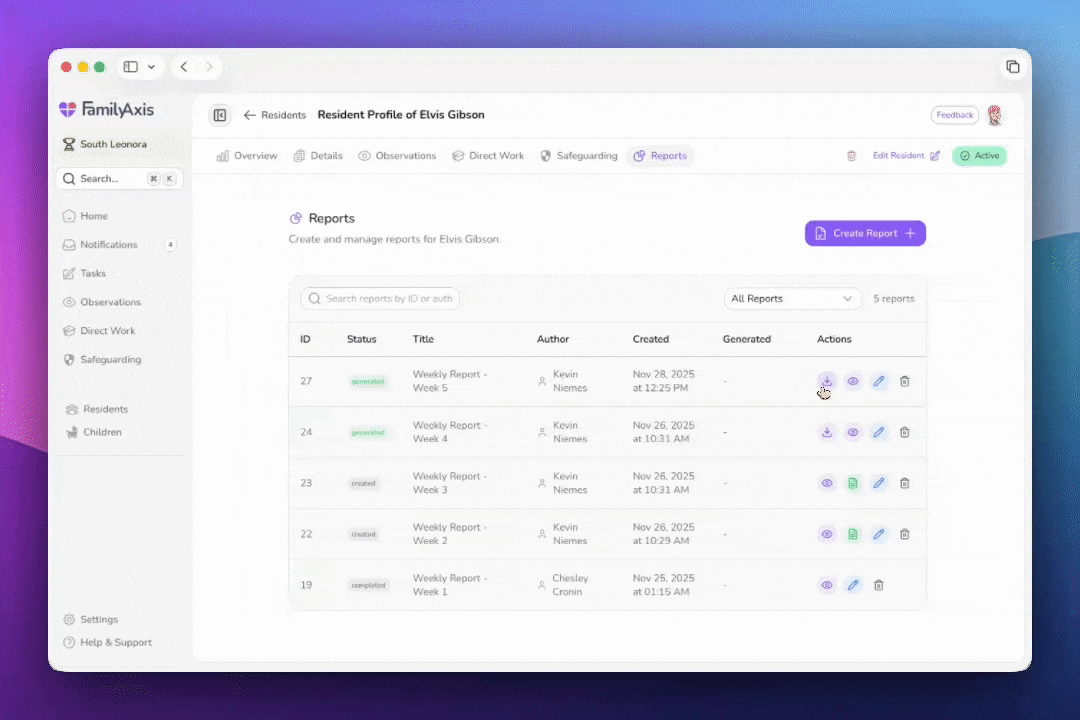The height and width of the screenshot is (720, 1080).
Task: Switch to the Details tab
Action: (318, 156)
